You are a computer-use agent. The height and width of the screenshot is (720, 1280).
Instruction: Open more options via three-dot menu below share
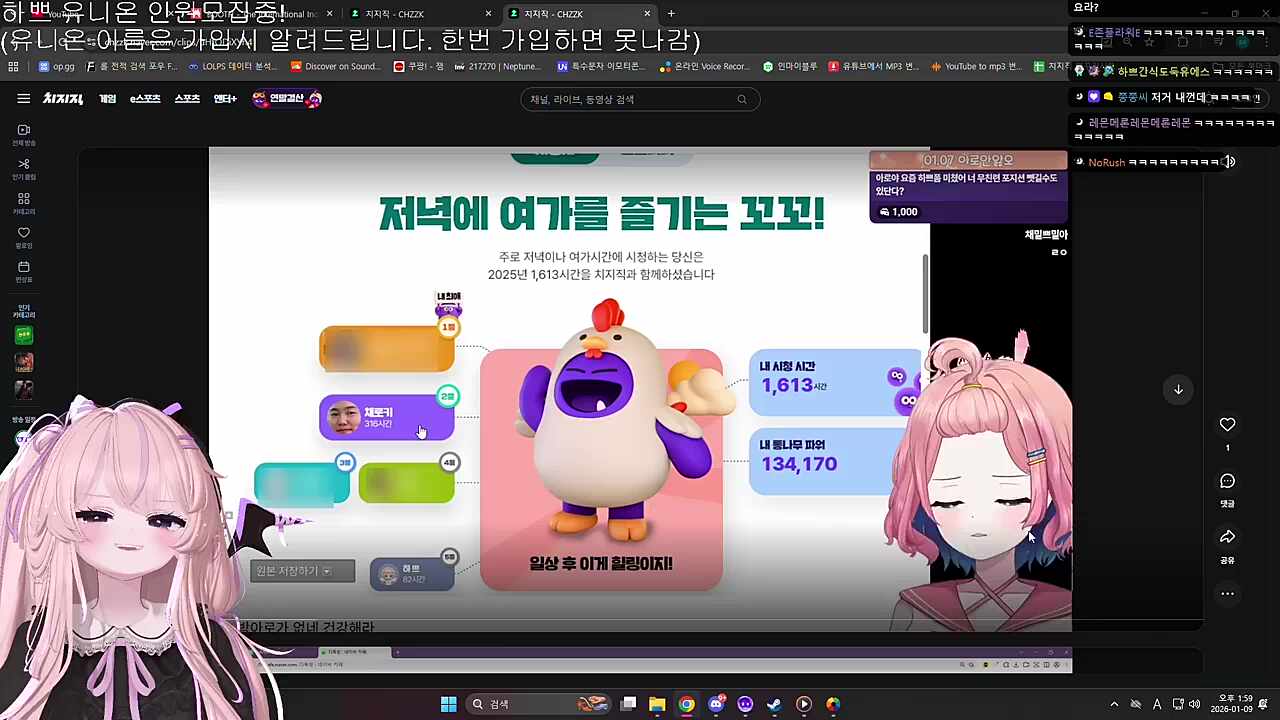pyautogui.click(x=1227, y=594)
